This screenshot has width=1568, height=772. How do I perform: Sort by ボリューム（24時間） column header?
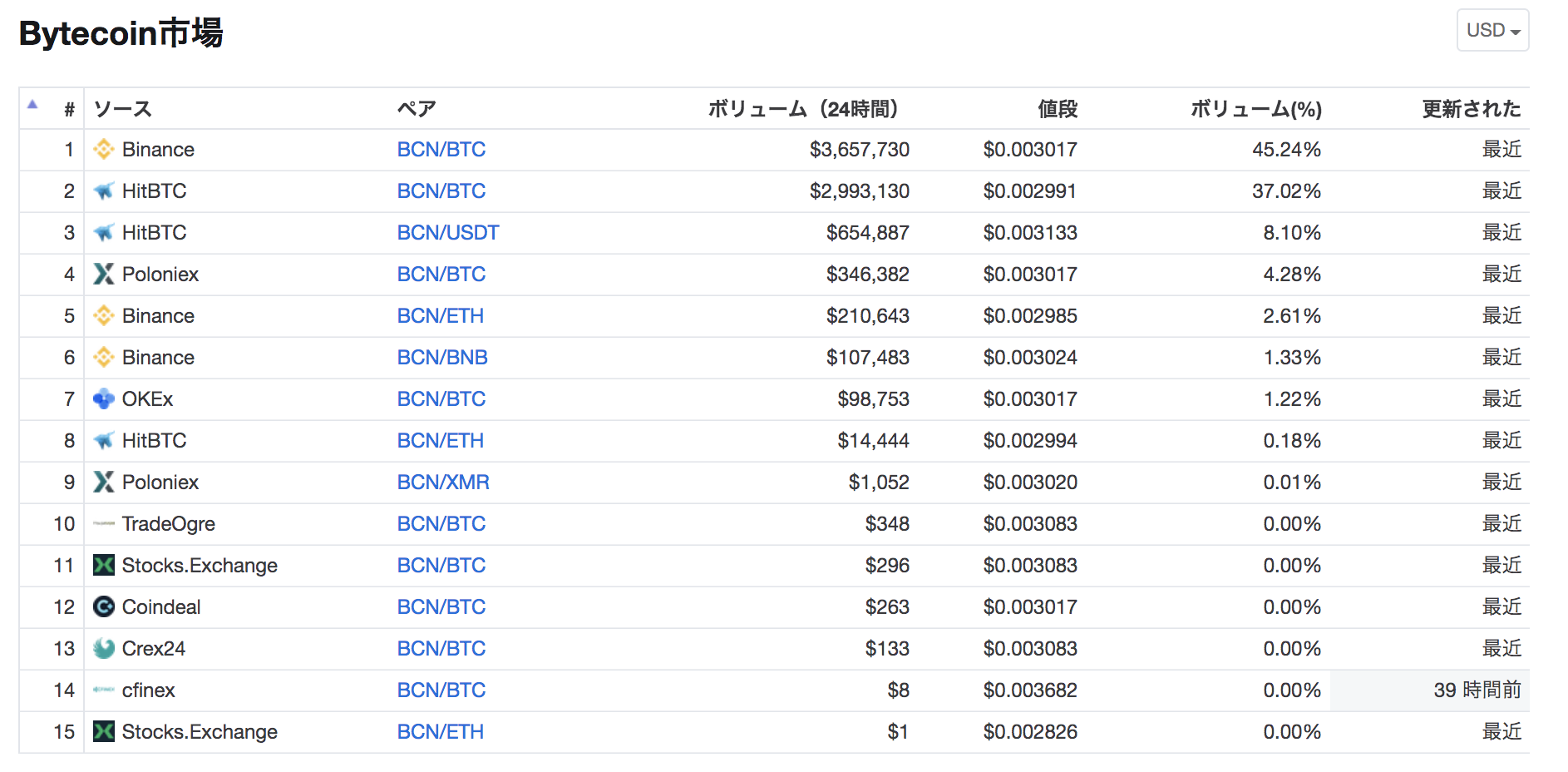click(803, 109)
